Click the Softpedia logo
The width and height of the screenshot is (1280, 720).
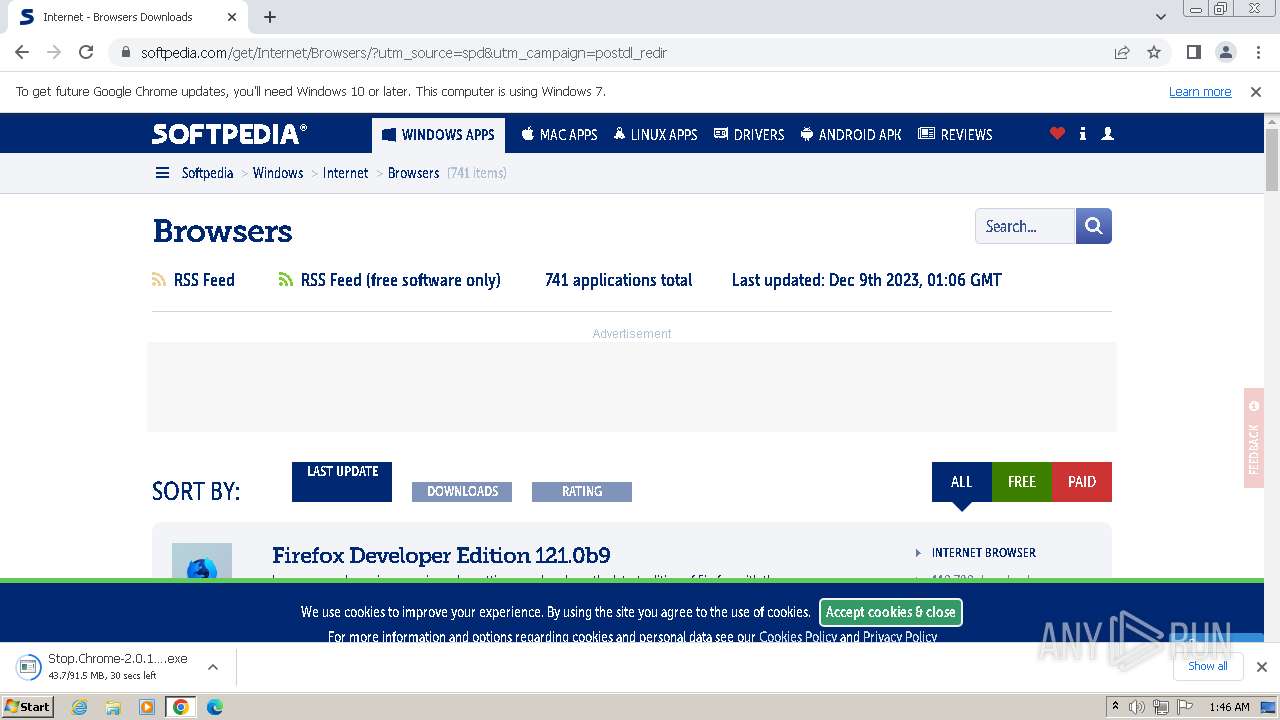tap(229, 134)
